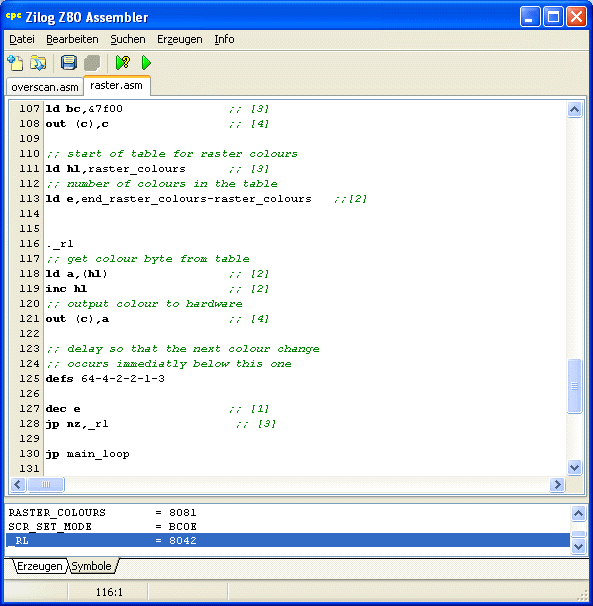This screenshot has height=606, width=593.
Task: Click the editor vertical scrollbar down arrow
Action: [574, 468]
